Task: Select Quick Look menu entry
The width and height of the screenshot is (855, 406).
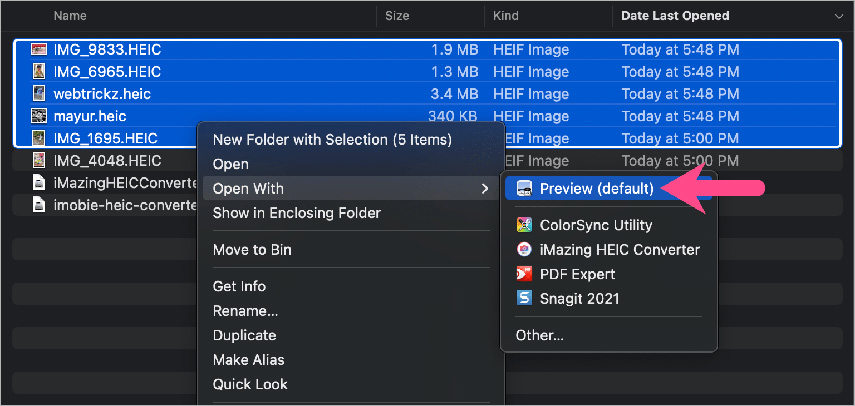Action: click(249, 384)
